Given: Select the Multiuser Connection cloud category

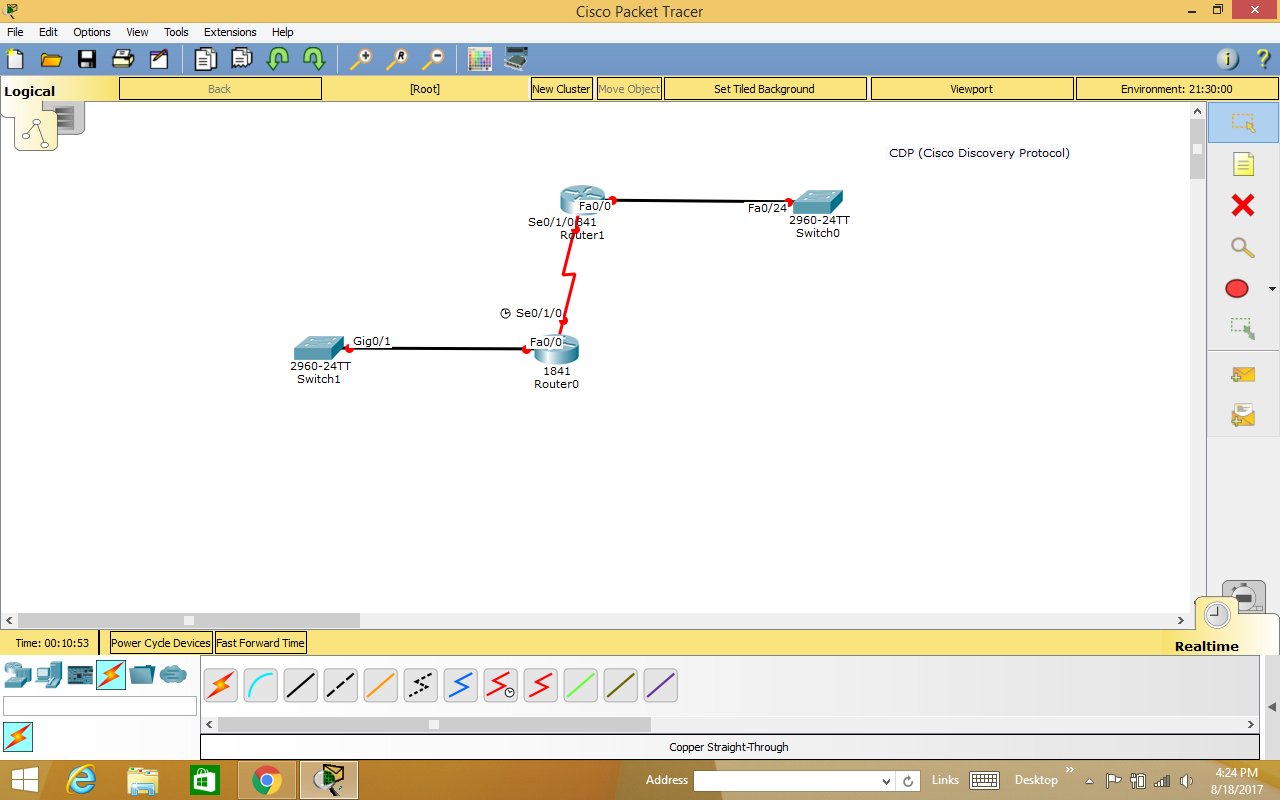Looking at the screenshot, I should click(x=173, y=674).
